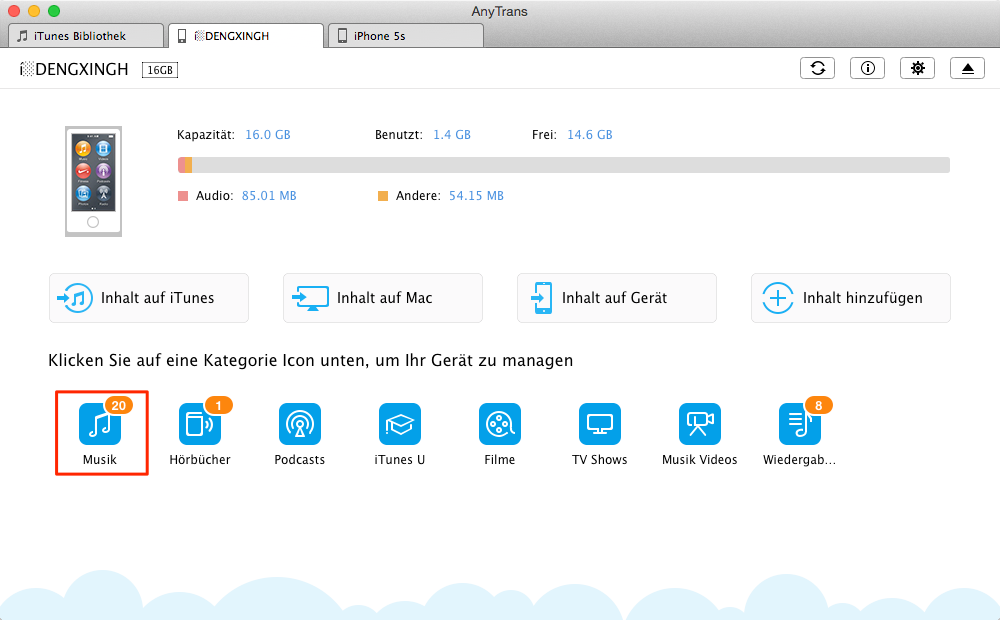1000x620 pixels.
Task: Switch to iPhone 5s tab
Action: tap(406, 36)
